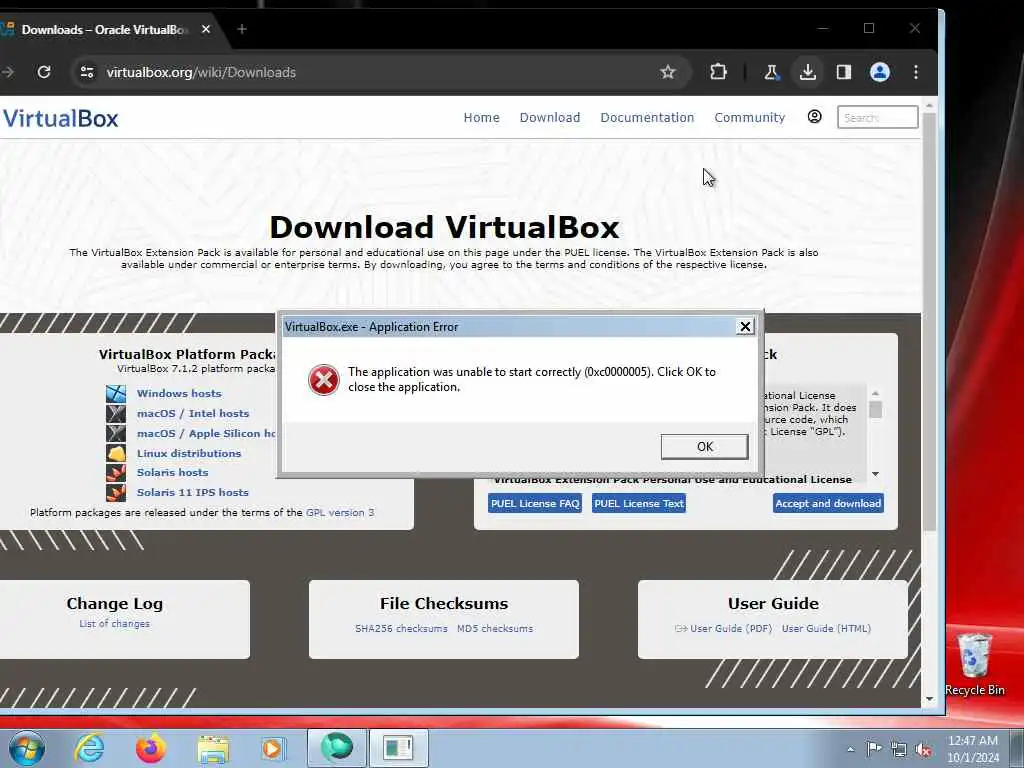The width and height of the screenshot is (1024, 768).
Task: Click the account icon on VirtualBox site
Action: pos(814,117)
